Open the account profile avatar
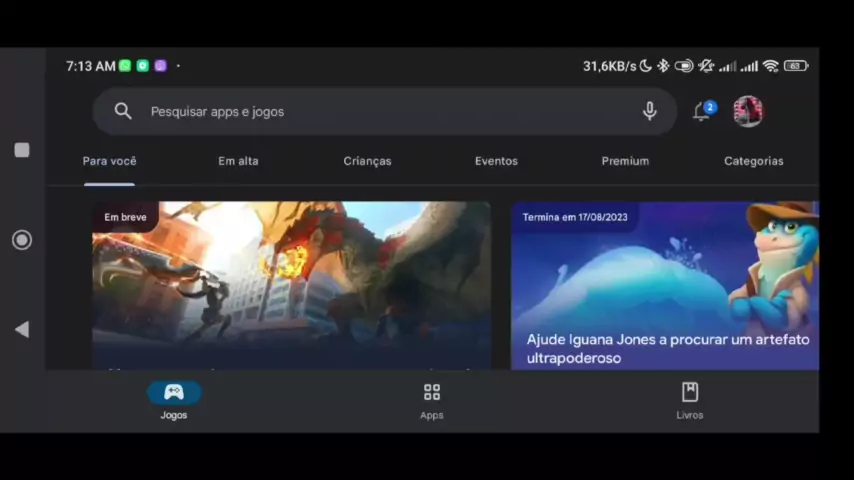The height and width of the screenshot is (480, 854). [748, 111]
